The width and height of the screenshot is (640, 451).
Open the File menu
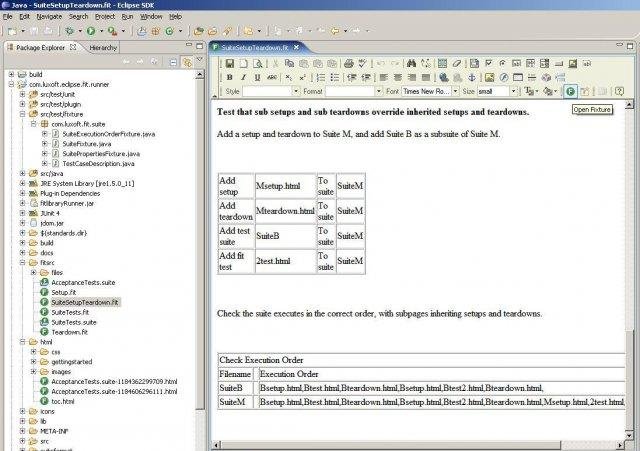coord(7,17)
